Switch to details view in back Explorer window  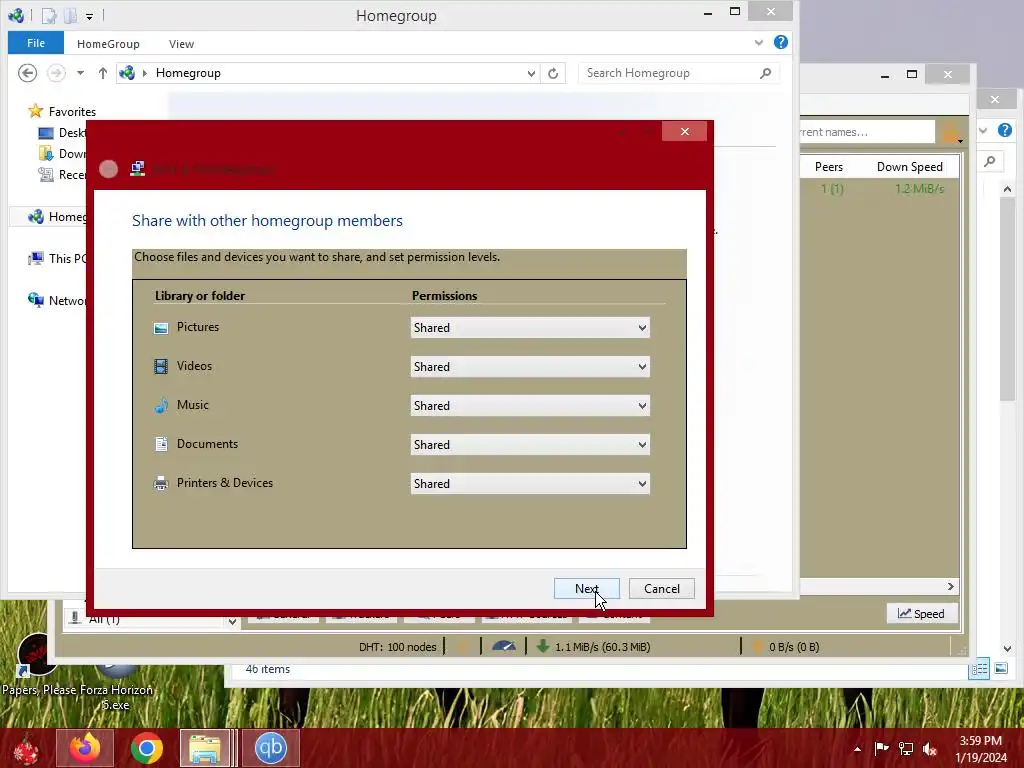tap(979, 669)
